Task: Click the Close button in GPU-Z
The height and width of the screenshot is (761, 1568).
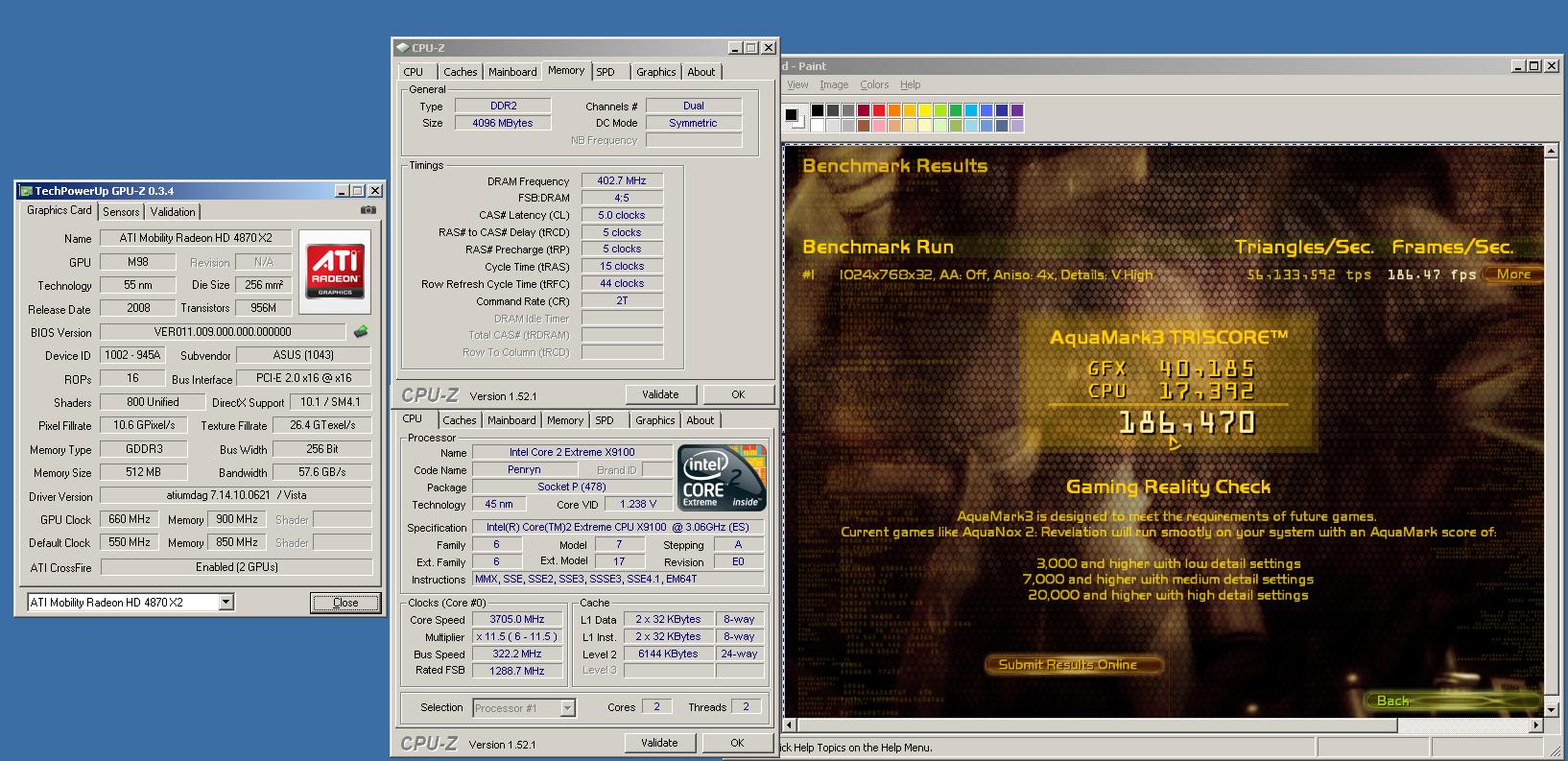Action: pyautogui.click(x=345, y=603)
